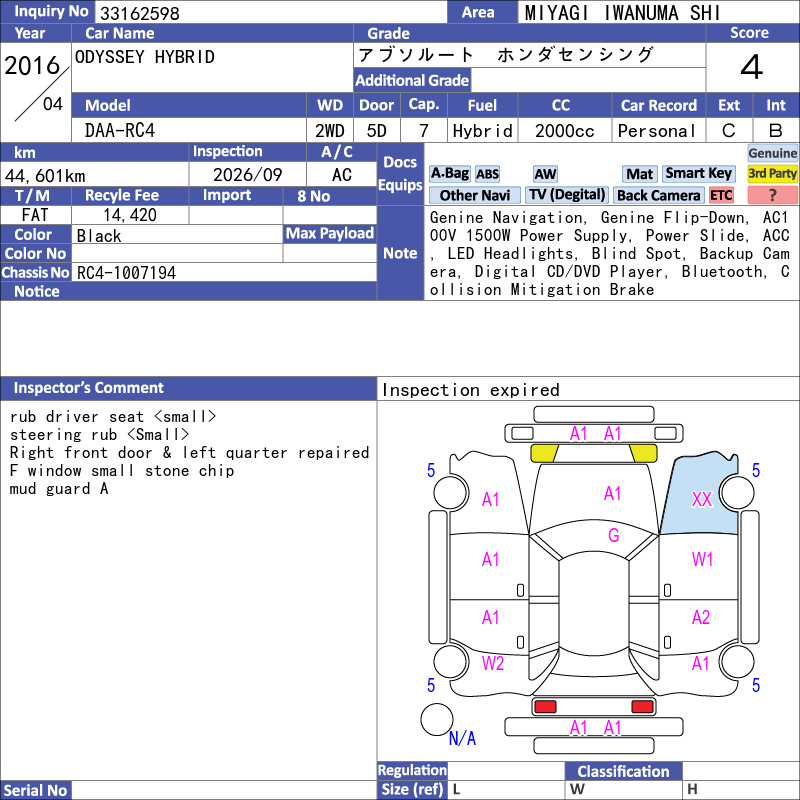Click the comment 'rub driver seat <small>'
The width and height of the screenshot is (800, 800).
[113, 416]
